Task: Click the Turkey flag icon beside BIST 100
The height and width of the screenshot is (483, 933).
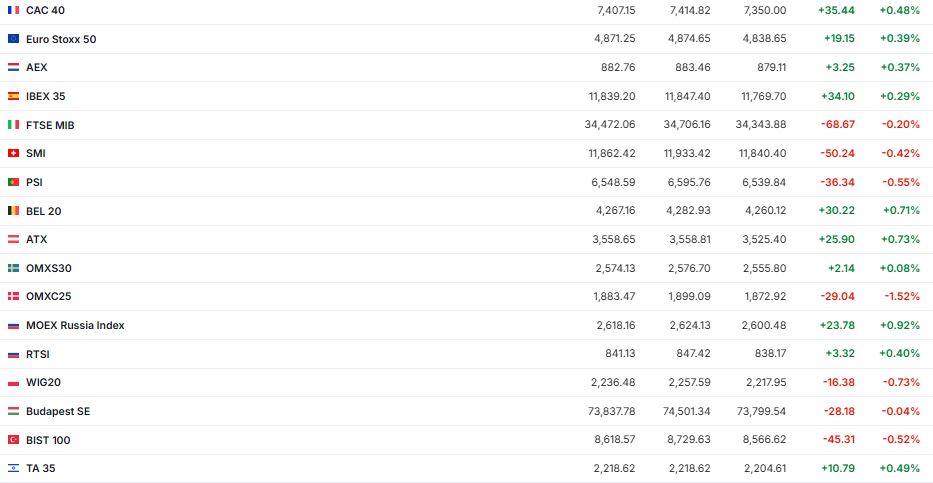Action: click(13, 440)
